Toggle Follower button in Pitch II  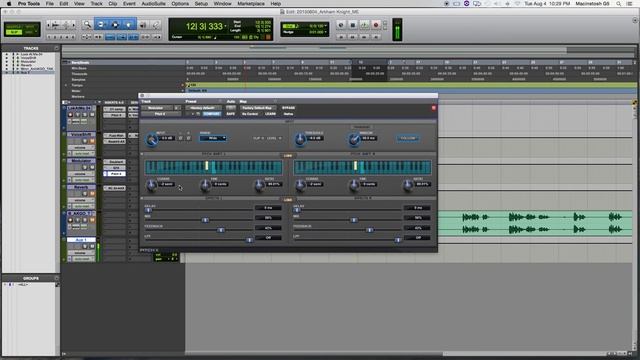click(407, 138)
